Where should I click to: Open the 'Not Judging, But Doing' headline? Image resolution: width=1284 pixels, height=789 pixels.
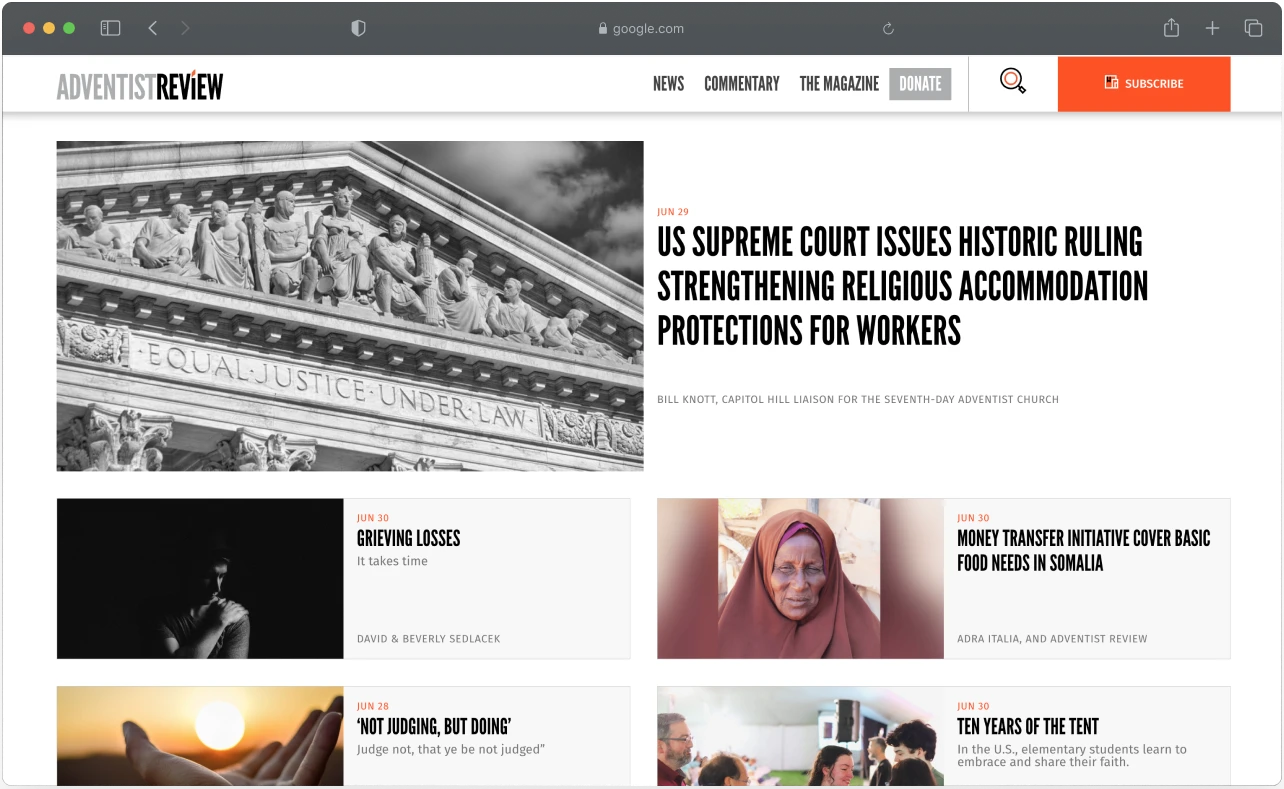pos(434,726)
